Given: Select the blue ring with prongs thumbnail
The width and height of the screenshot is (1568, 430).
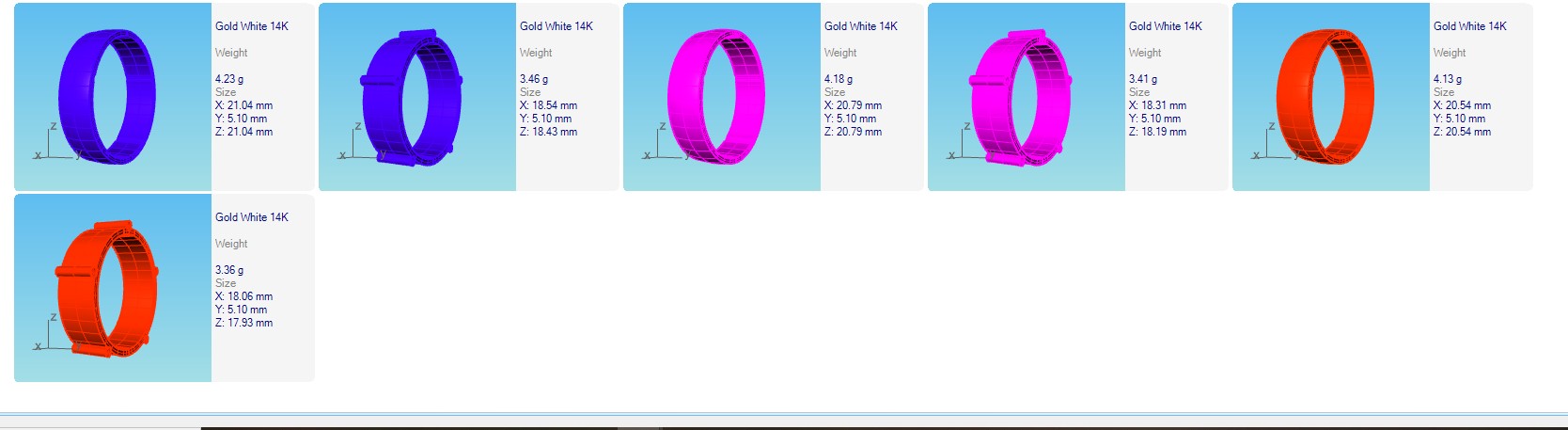Looking at the screenshot, I should click(412, 97).
